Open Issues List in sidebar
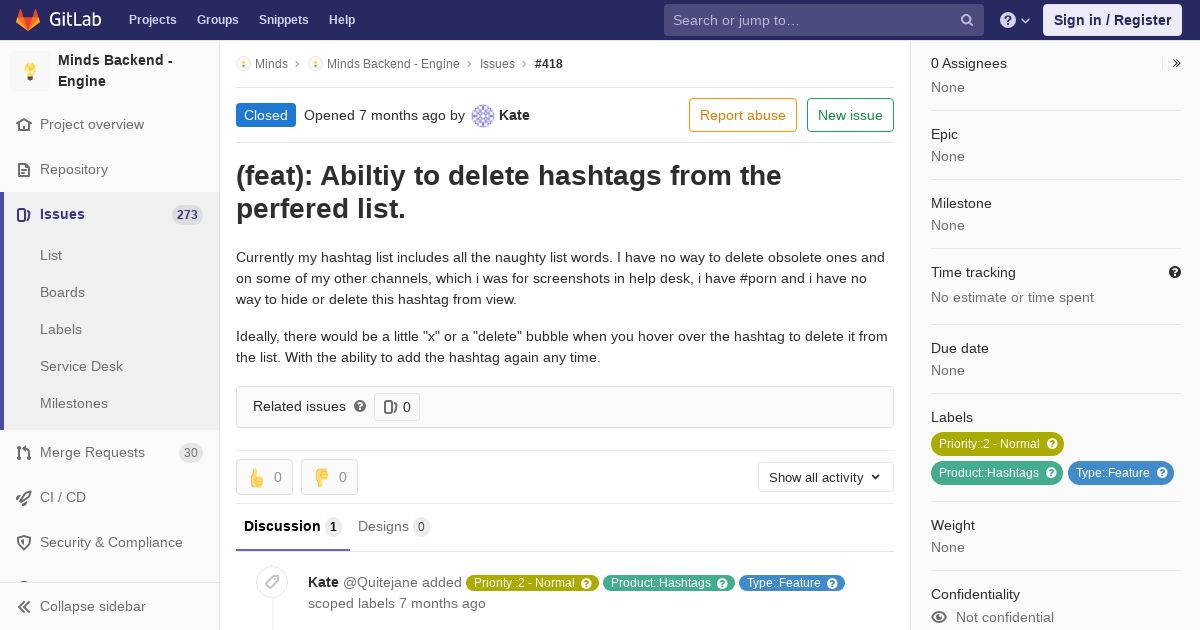The image size is (1200, 630). pyautogui.click(x=51, y=255)
